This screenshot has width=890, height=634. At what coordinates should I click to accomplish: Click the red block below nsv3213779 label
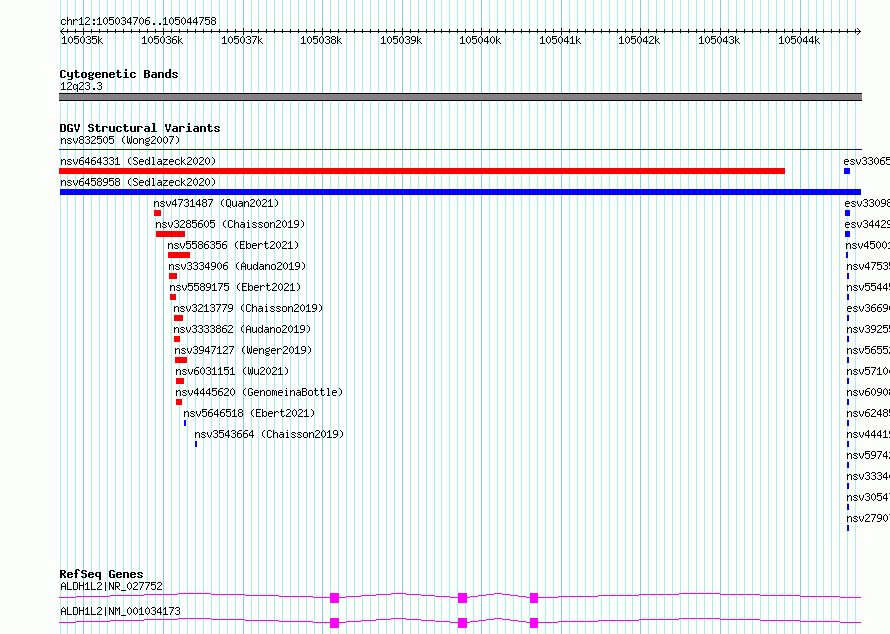tap(178, 318)
